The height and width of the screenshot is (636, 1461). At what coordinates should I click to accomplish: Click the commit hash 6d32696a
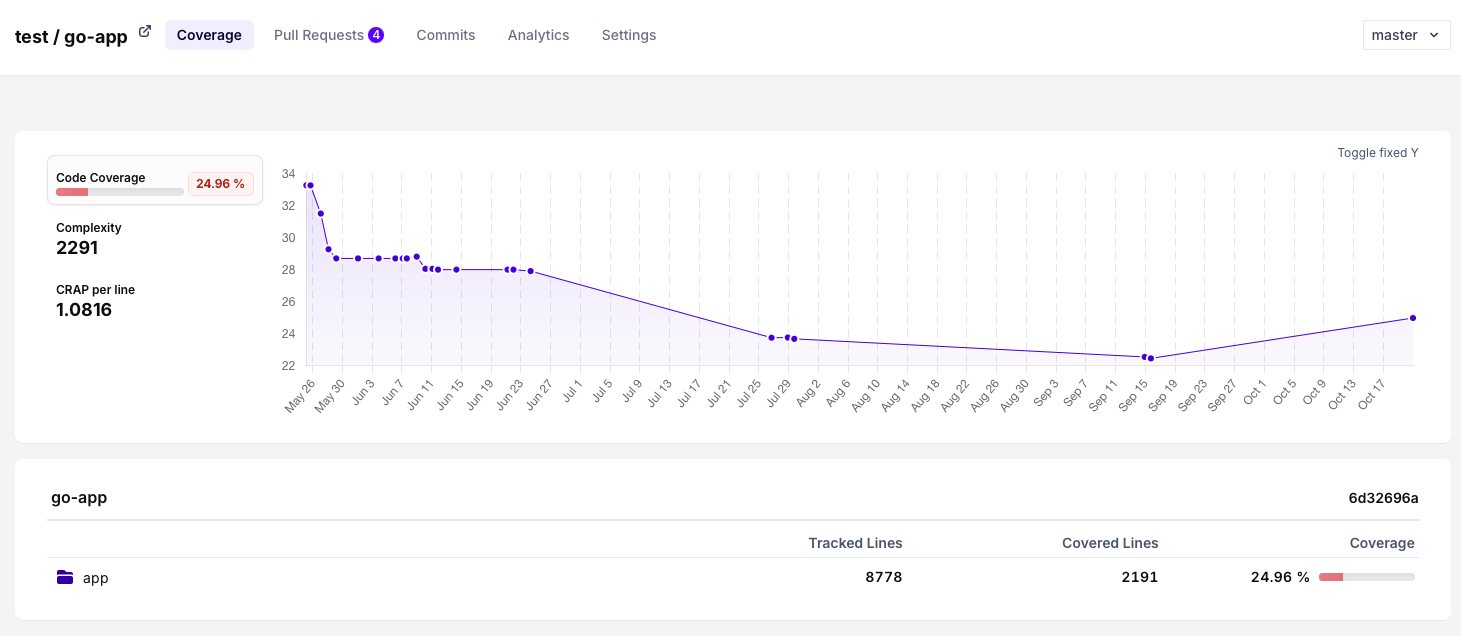(1383, 498)
